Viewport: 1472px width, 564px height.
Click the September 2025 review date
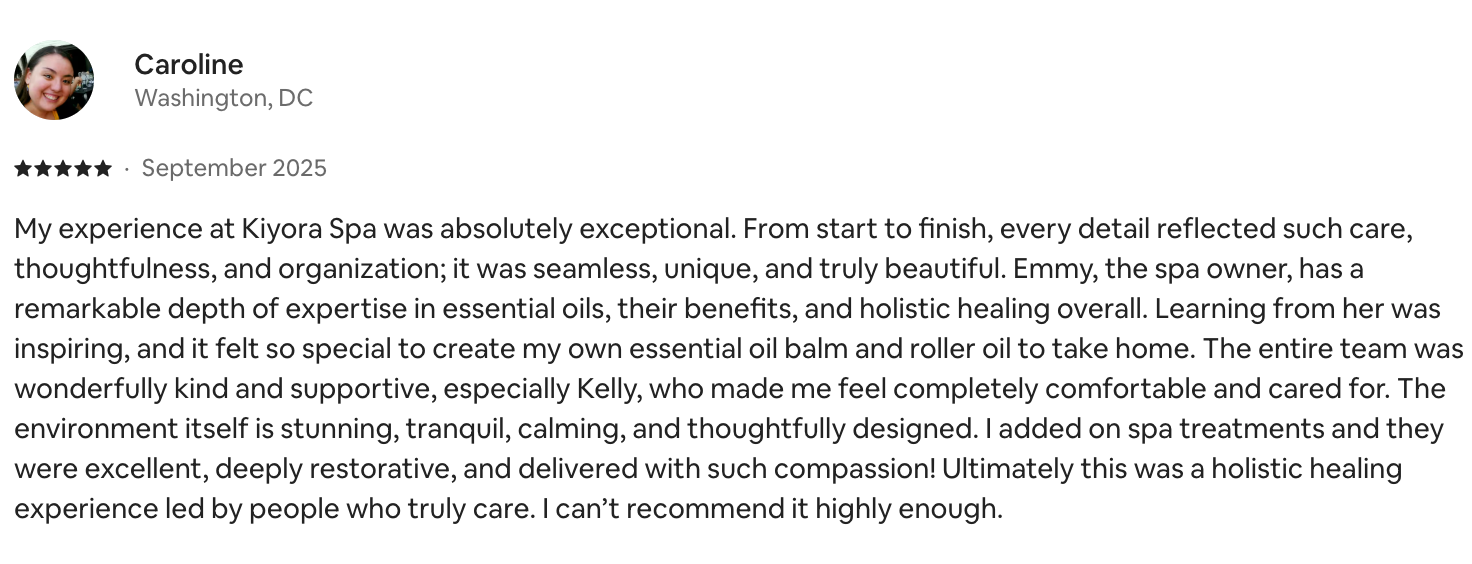234,168
